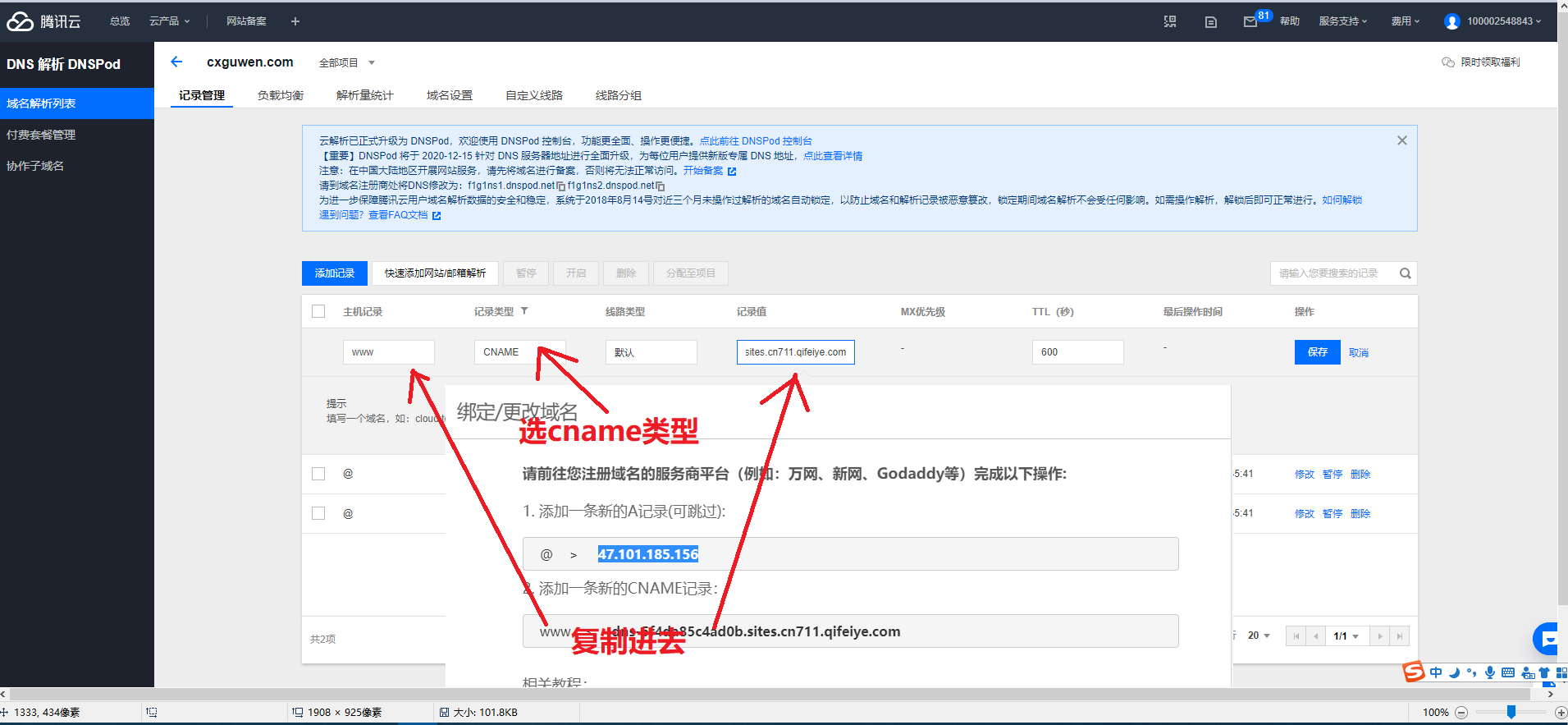Switch to the 记录管理 tab
Image resolution: width=1568 pixels, height=725 pixels.
click(202, 95)
